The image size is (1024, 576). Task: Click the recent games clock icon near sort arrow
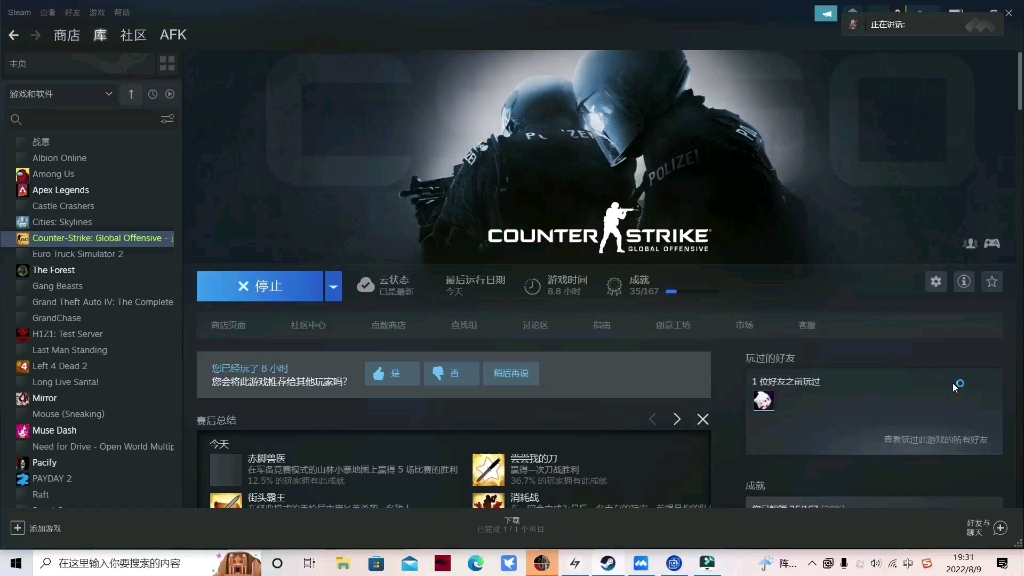pos(152,93)
